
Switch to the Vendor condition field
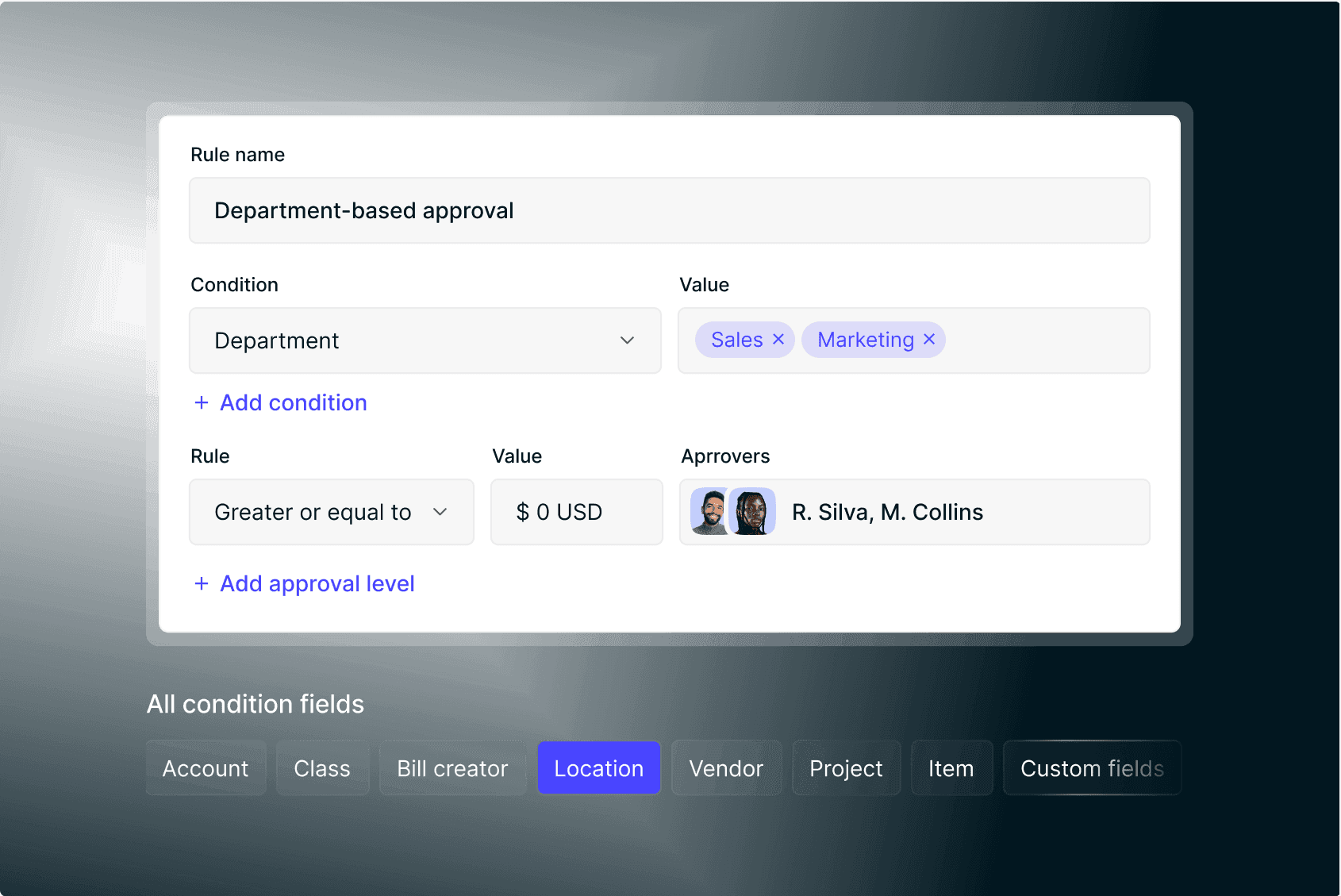pyautogui.click(x=726, y=768)
